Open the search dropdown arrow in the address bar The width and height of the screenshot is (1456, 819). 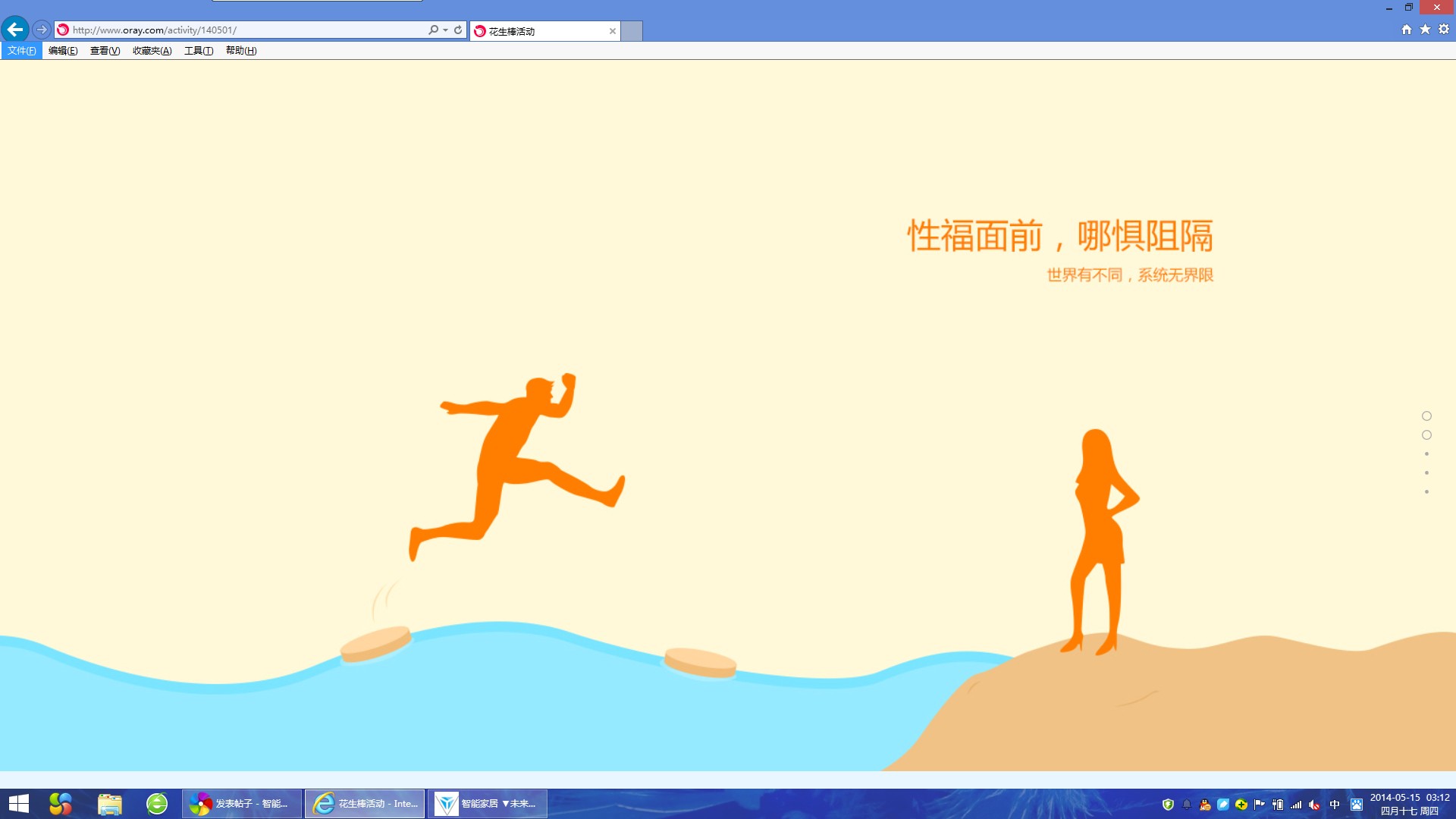[x=444, y=30]
